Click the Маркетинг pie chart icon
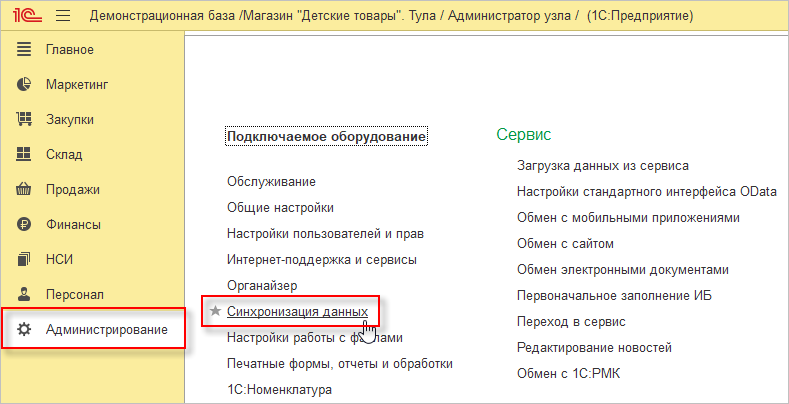The height and width of the screenshot is (404, 789). [x=25, y=85]
